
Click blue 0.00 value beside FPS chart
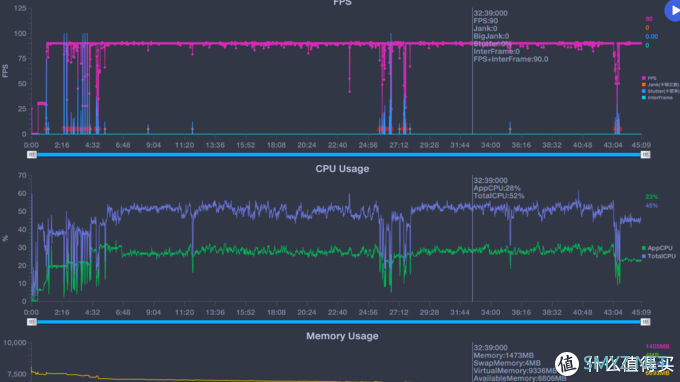[x=651, y=36]
